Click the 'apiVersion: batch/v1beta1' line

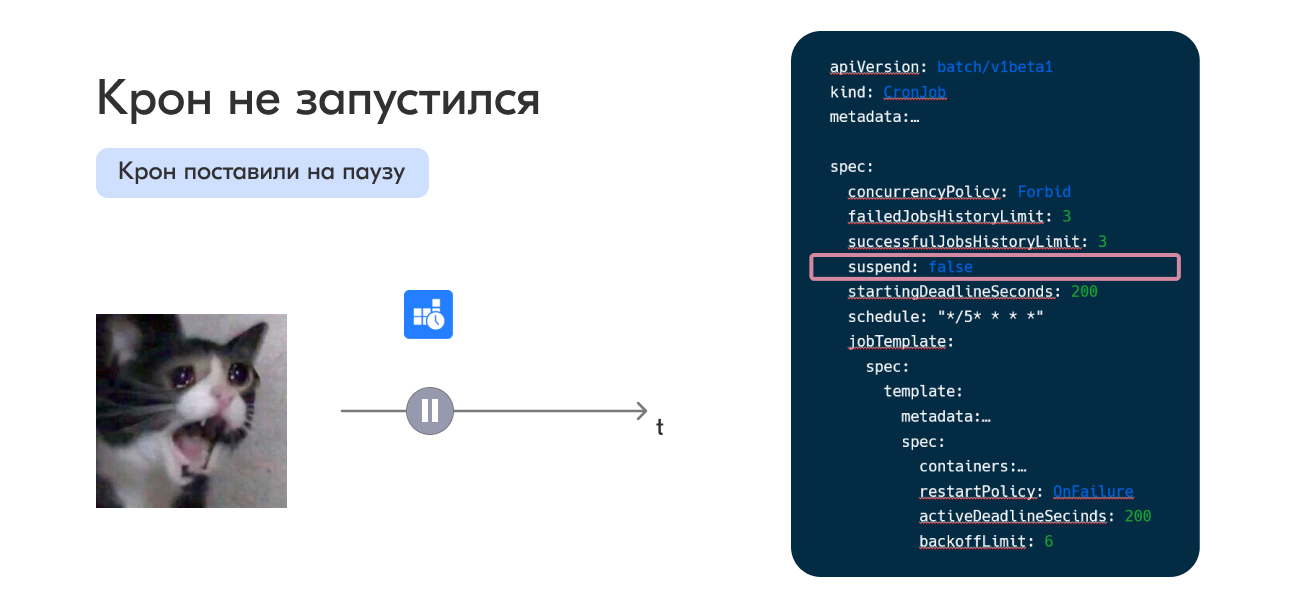(941, 67)
